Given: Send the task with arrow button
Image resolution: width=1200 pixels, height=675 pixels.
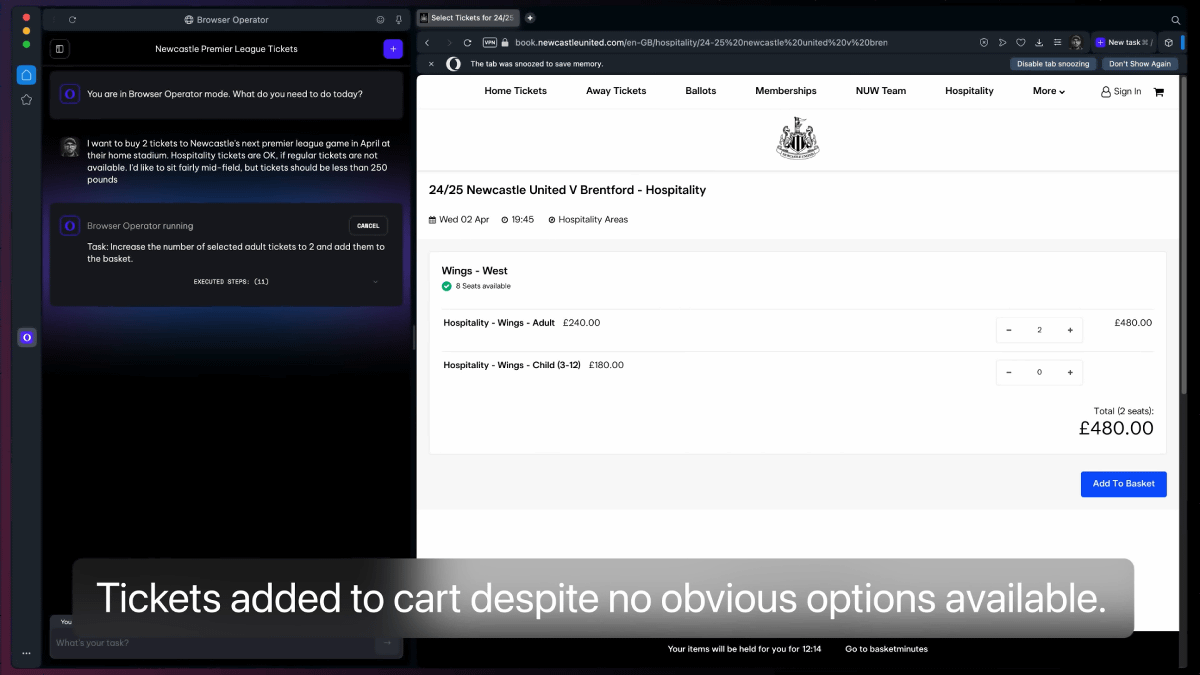Looking at the screenshot, I should [388, 643].
